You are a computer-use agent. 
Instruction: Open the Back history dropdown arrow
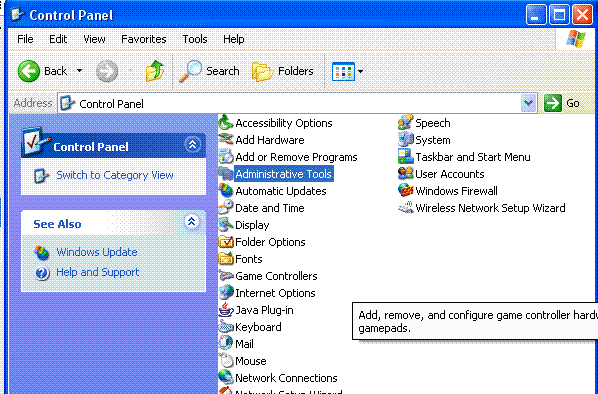79,71
